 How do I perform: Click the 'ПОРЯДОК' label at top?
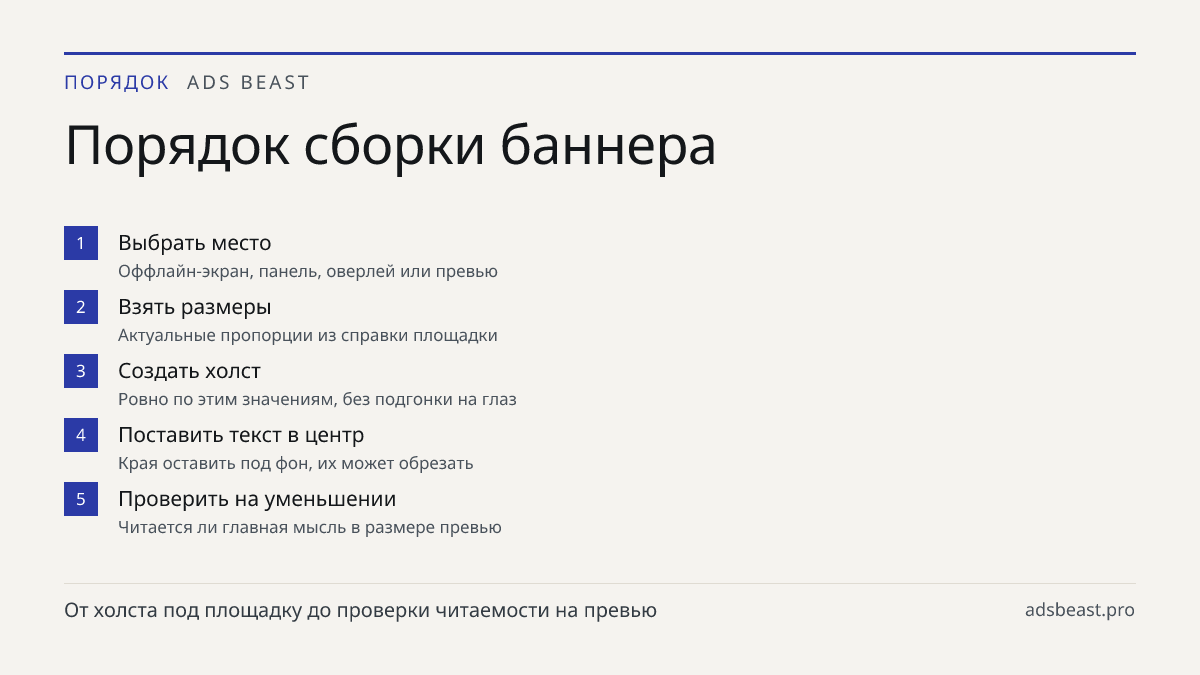117,83
